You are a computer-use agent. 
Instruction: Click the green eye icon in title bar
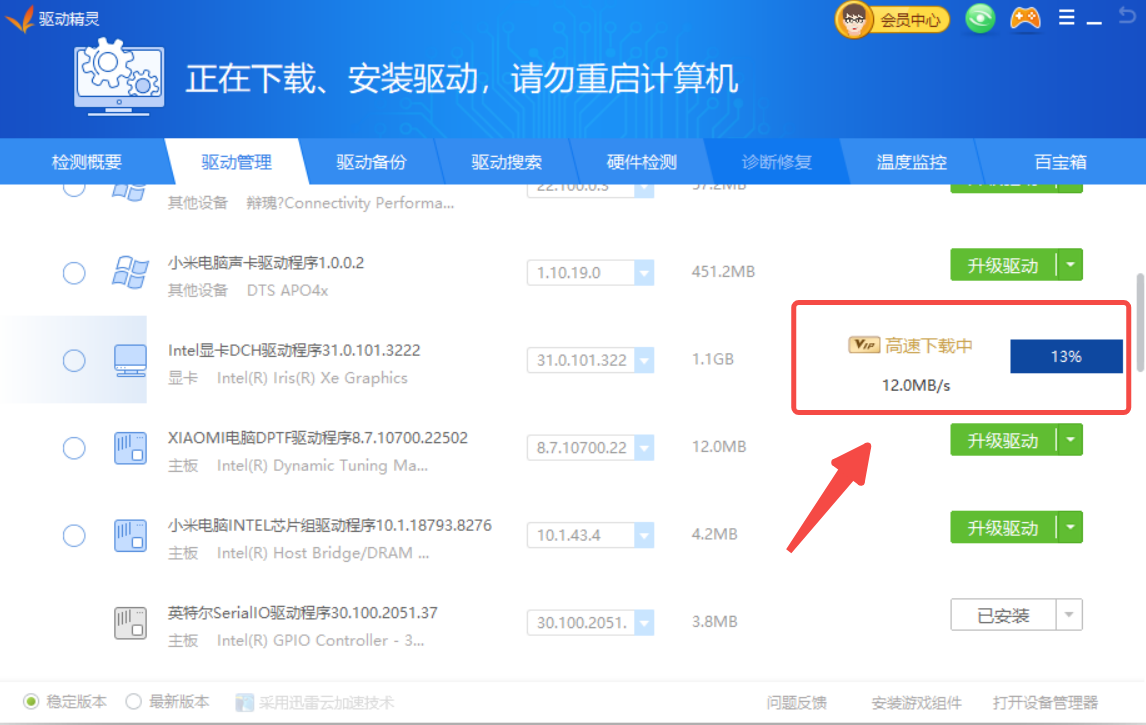click(x=980, y=18)
